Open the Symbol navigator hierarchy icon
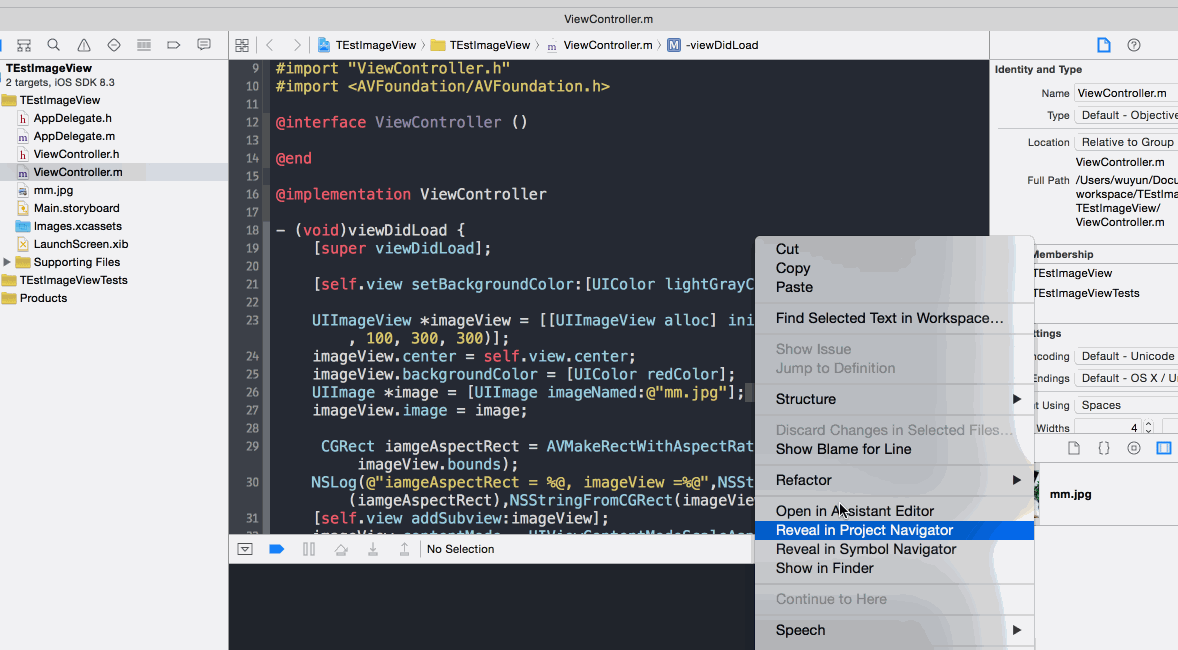The width and height of the screenshot is (1178, 650). pos(24,45)
